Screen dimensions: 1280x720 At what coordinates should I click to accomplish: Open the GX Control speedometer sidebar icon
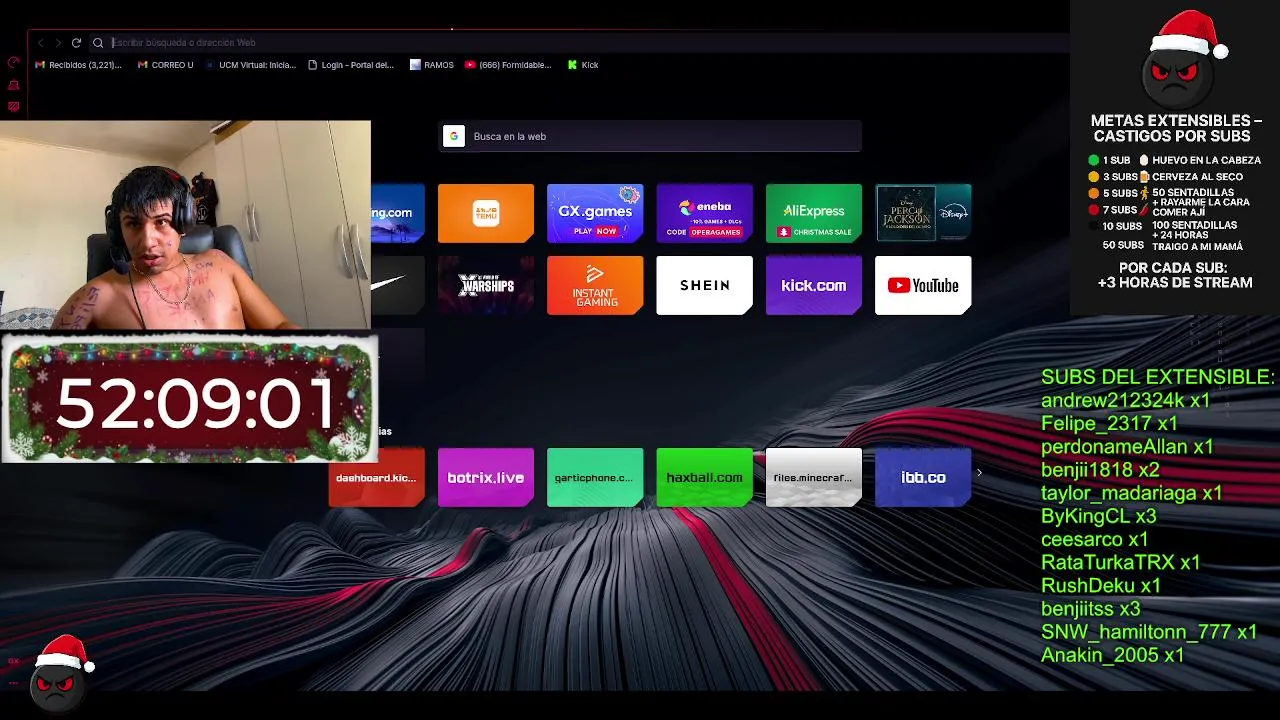pyautogui.click(x=13, y=62)
